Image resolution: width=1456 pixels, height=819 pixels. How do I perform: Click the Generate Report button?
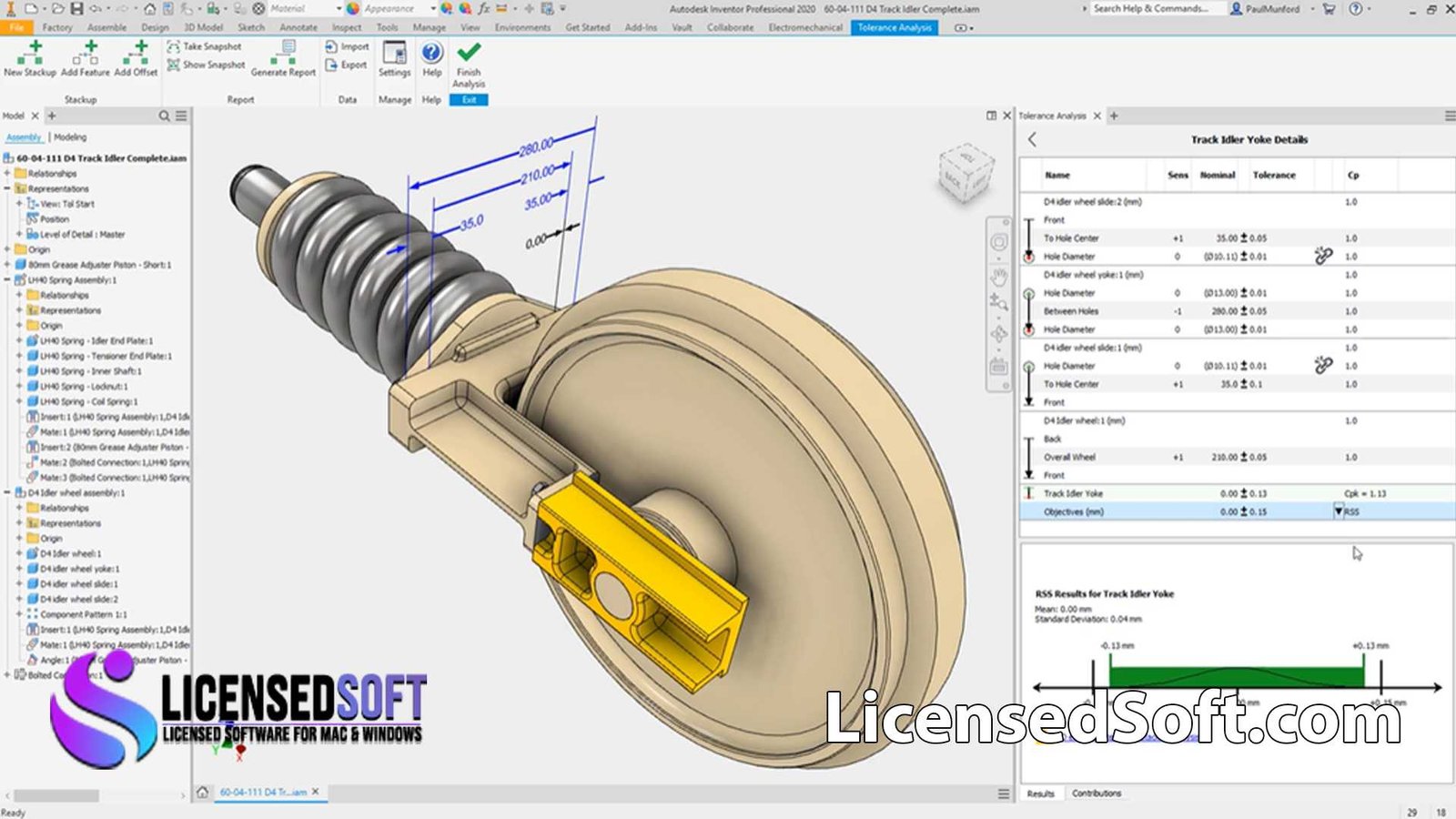coord(284,58)
